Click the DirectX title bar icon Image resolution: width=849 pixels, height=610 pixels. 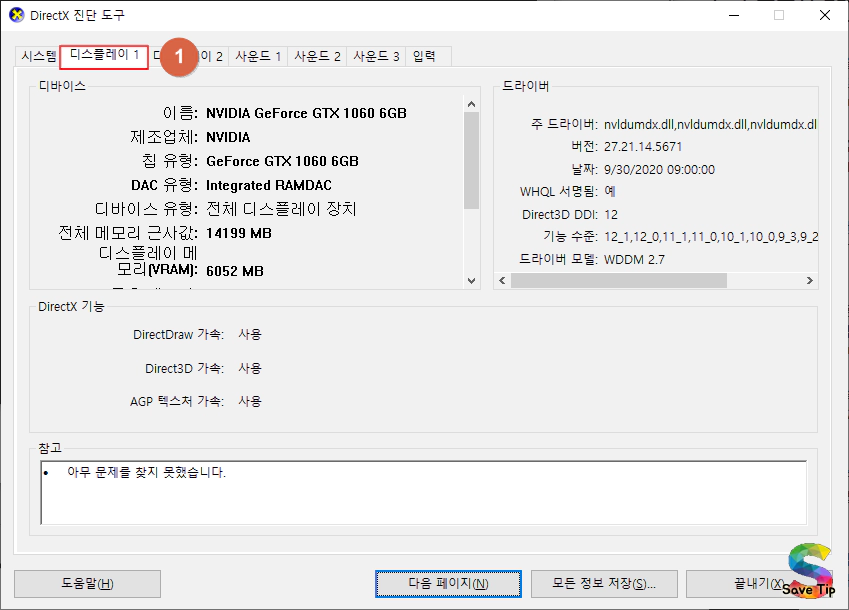coord(17,15)
